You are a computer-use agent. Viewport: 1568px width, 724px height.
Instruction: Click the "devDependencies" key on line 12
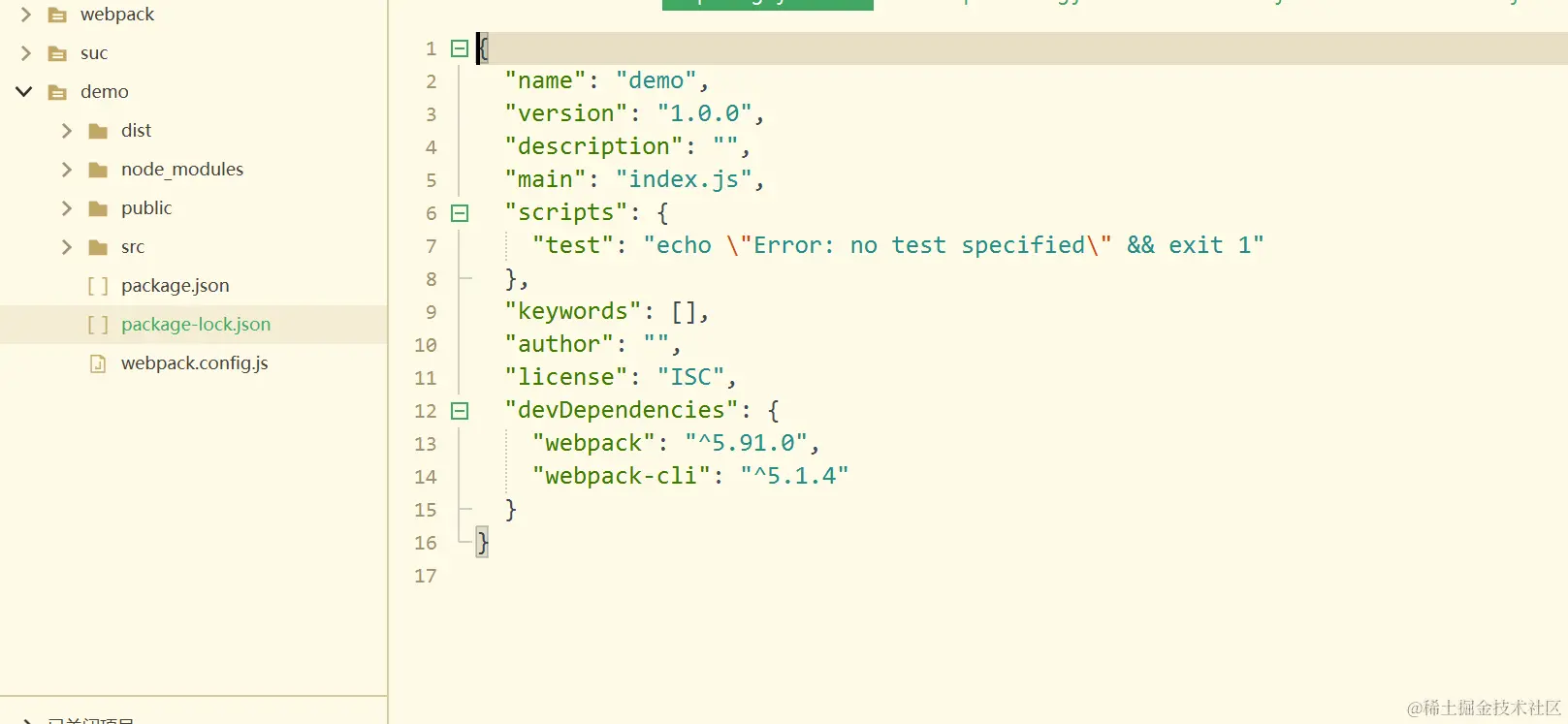click(622, 410)
